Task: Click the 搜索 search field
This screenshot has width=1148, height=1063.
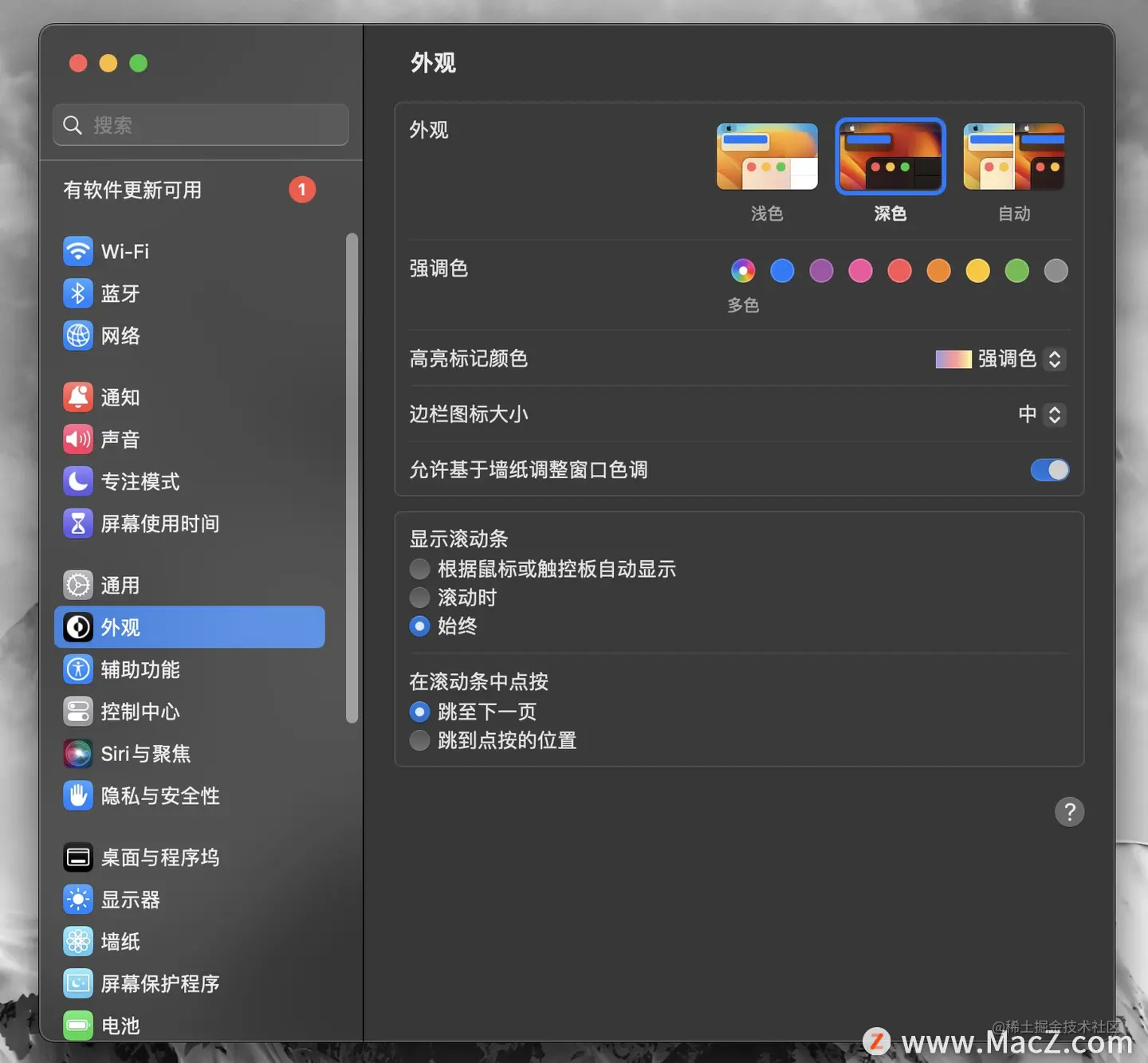Action: pyautogui.click(x=201, y=125)
